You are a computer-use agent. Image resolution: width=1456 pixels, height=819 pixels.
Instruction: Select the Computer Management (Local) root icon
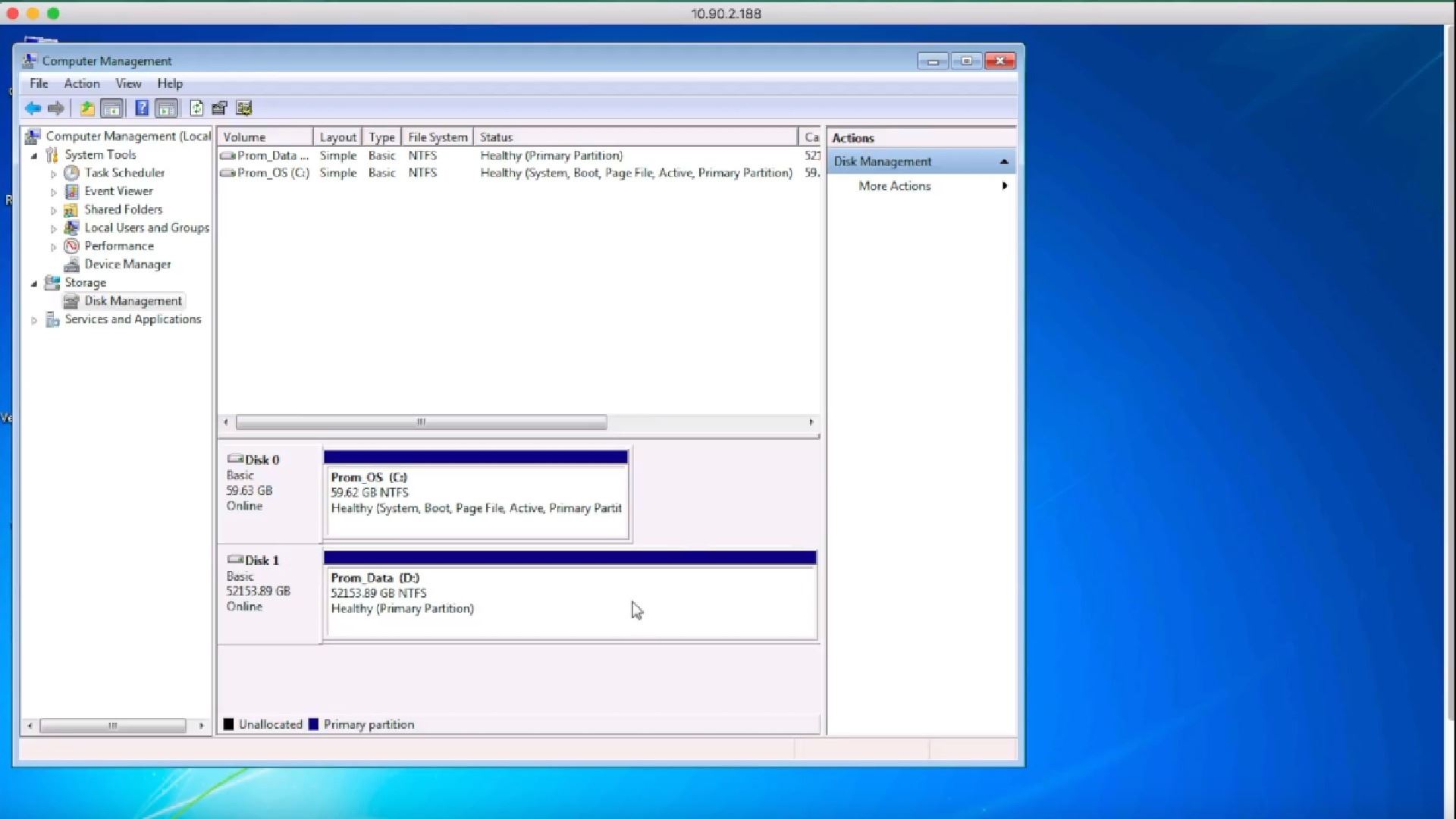[33, 136]
